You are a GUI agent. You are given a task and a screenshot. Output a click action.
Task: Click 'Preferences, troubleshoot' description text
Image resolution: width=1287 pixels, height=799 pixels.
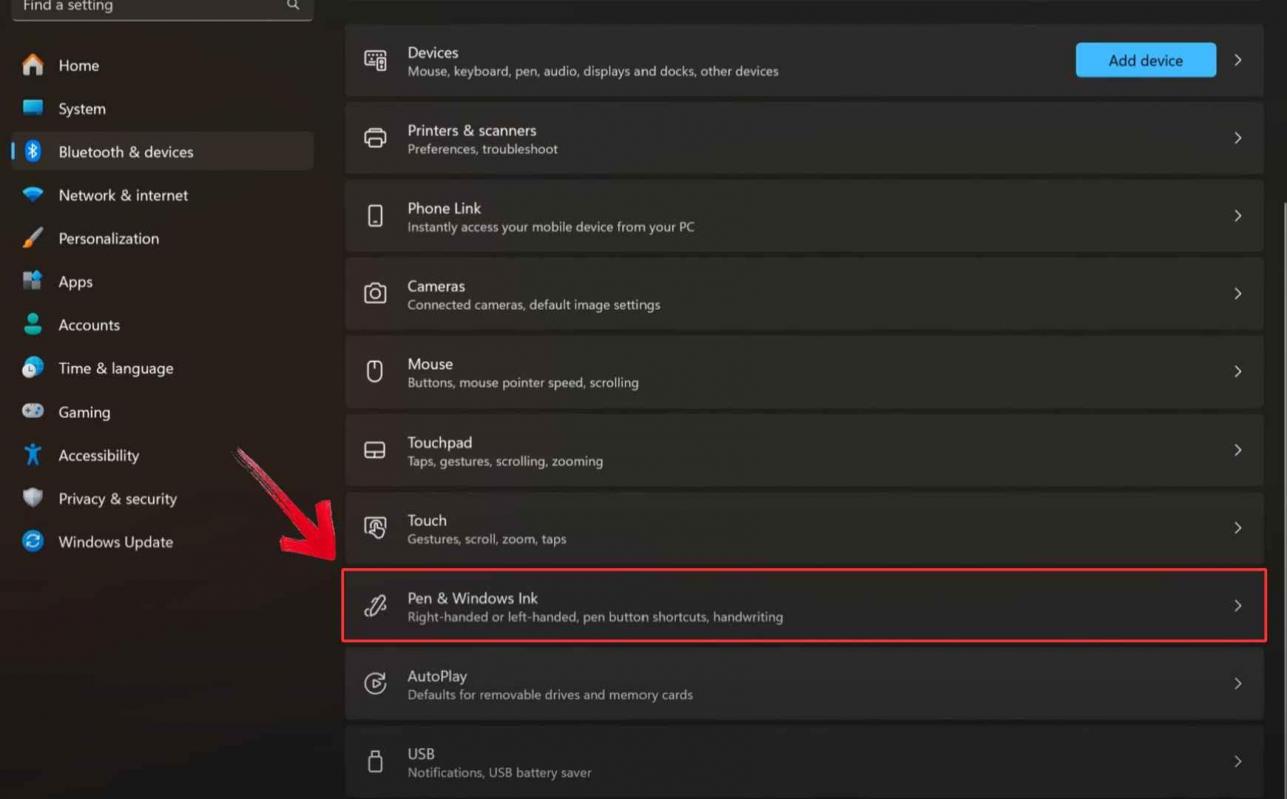[x=483, y=149]
